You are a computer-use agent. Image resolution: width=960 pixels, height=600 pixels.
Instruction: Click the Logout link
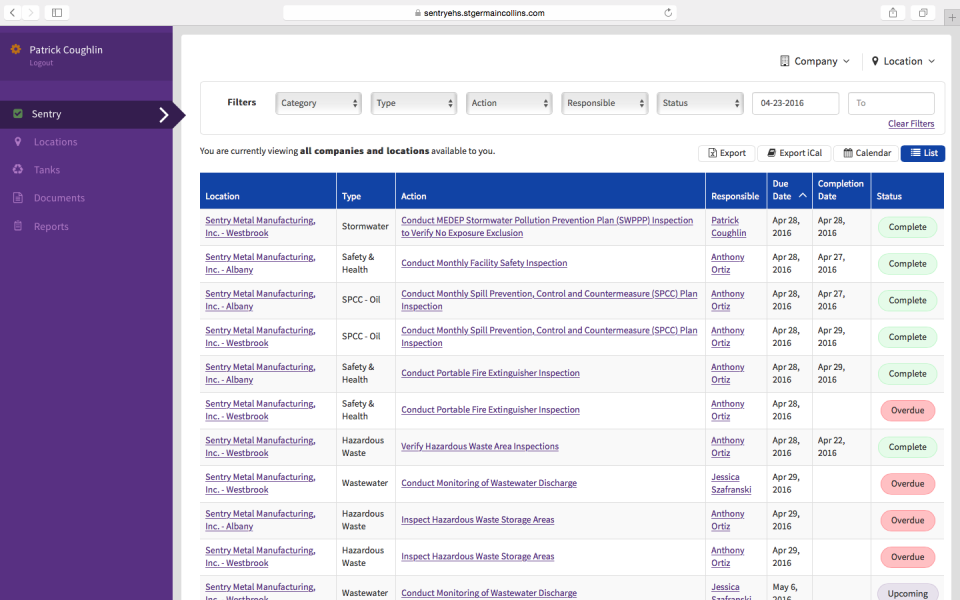41,63
